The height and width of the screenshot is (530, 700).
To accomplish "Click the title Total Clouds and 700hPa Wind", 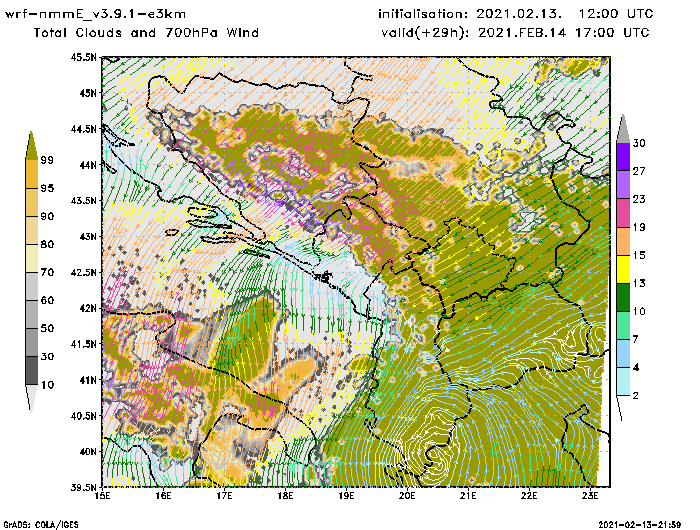I will click(146, 33).
